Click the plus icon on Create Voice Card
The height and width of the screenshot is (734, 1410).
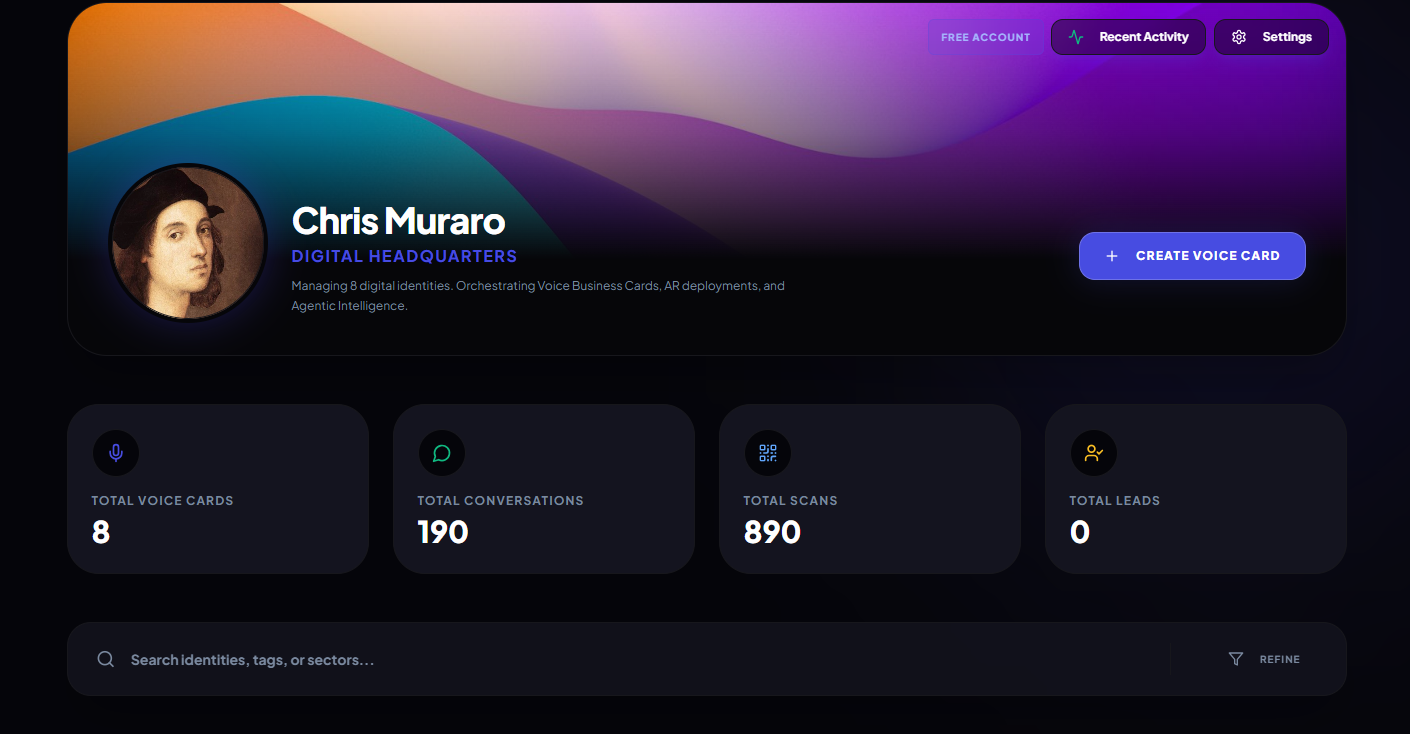coord(1111,256)
